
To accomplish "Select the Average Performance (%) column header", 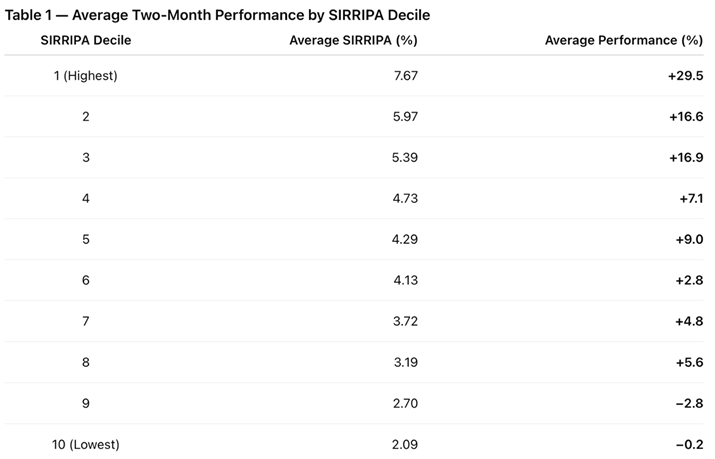I will [x=624, y=40].
